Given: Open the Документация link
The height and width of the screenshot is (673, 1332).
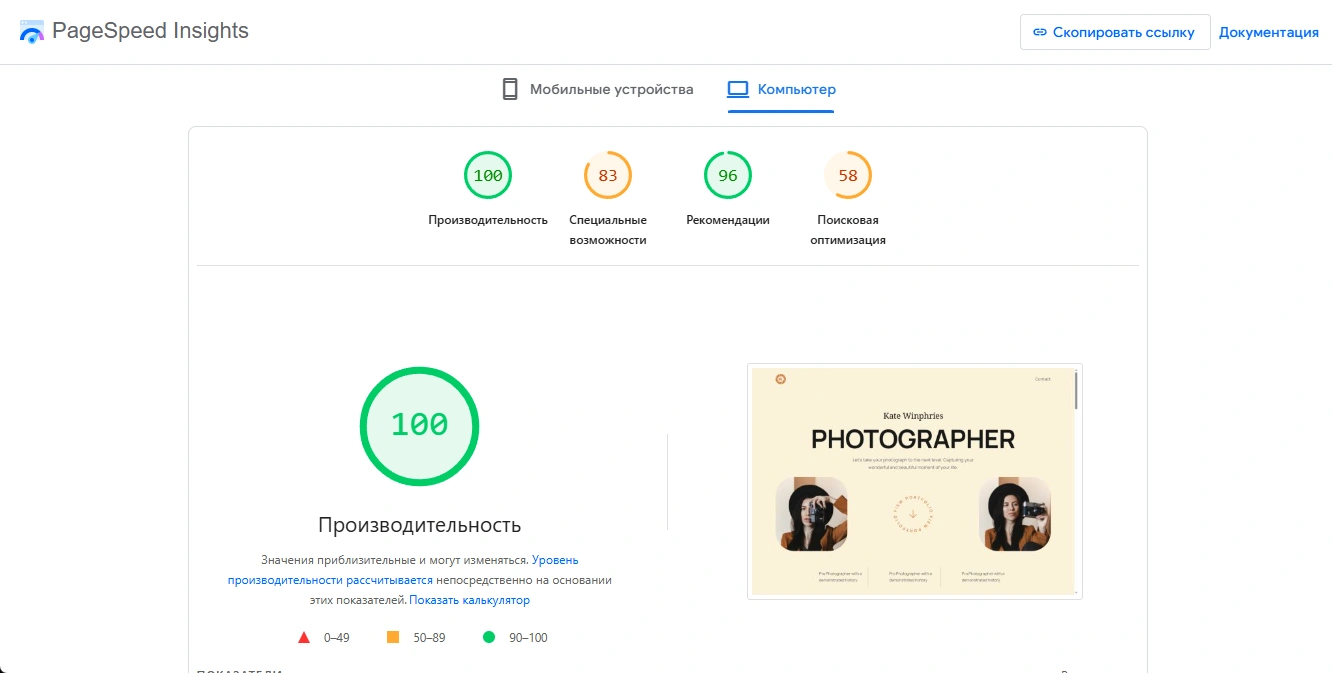Looking at the screenshot, I should click(1268, 32).
